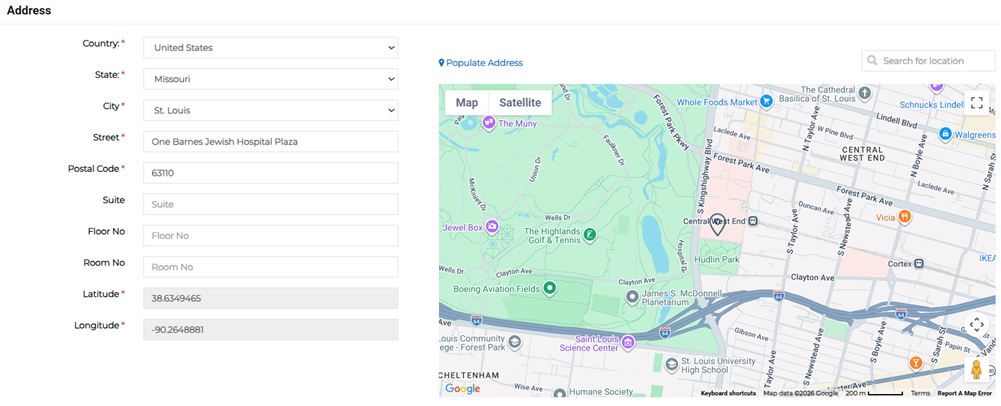
Task: Click the Jewel Box marker icon
Action: tap(492, 226)
